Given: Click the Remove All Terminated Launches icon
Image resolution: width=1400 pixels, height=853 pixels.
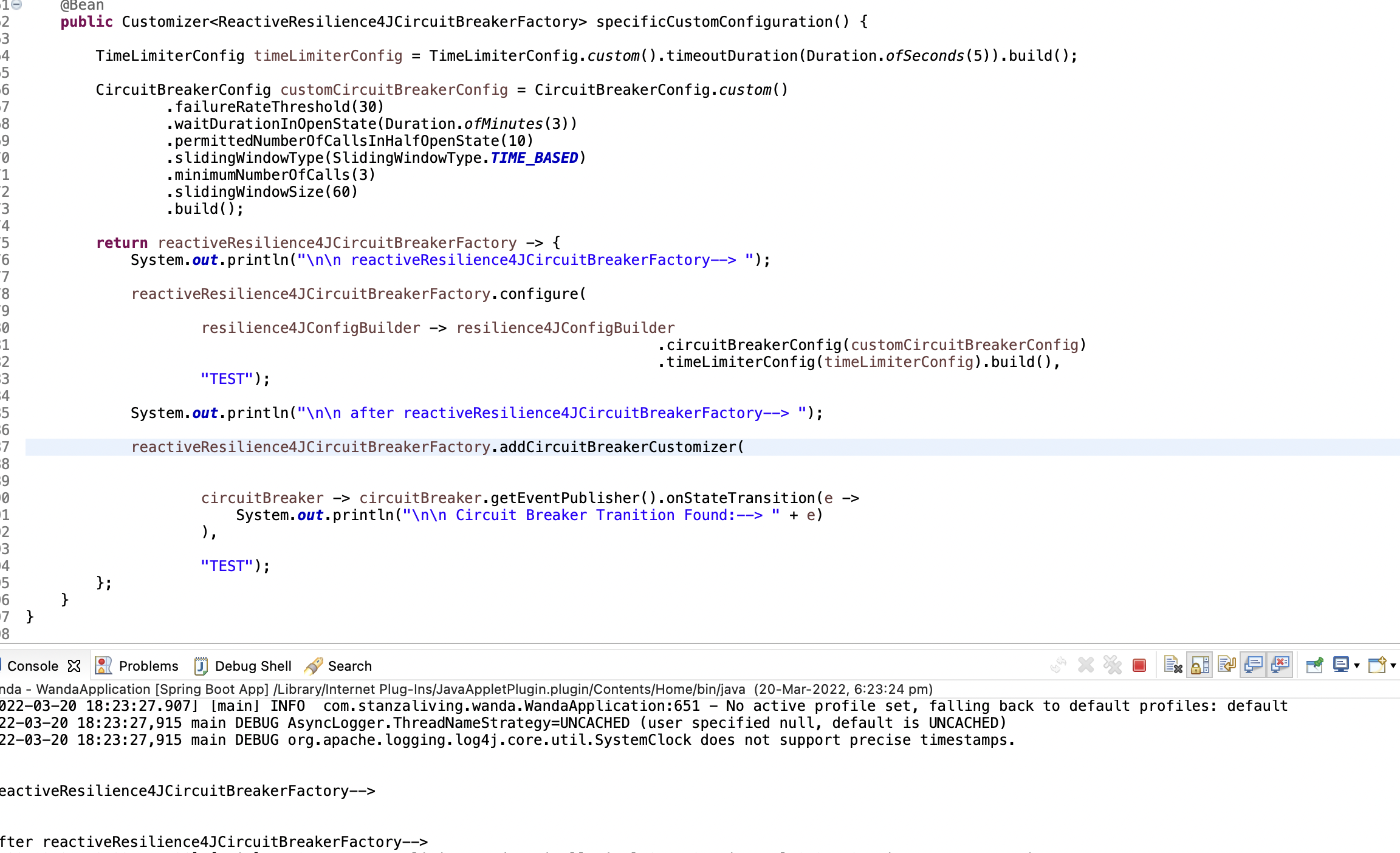Looking at the screenshot, I should [x=1113, y=665].
